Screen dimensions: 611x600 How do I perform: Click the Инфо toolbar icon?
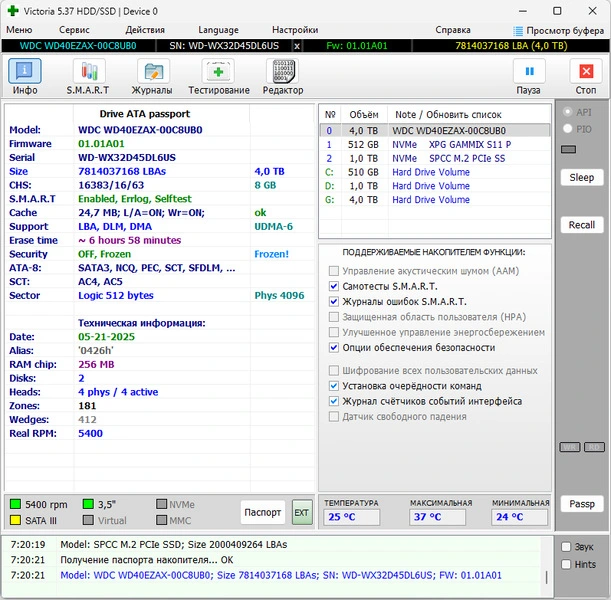25,71
